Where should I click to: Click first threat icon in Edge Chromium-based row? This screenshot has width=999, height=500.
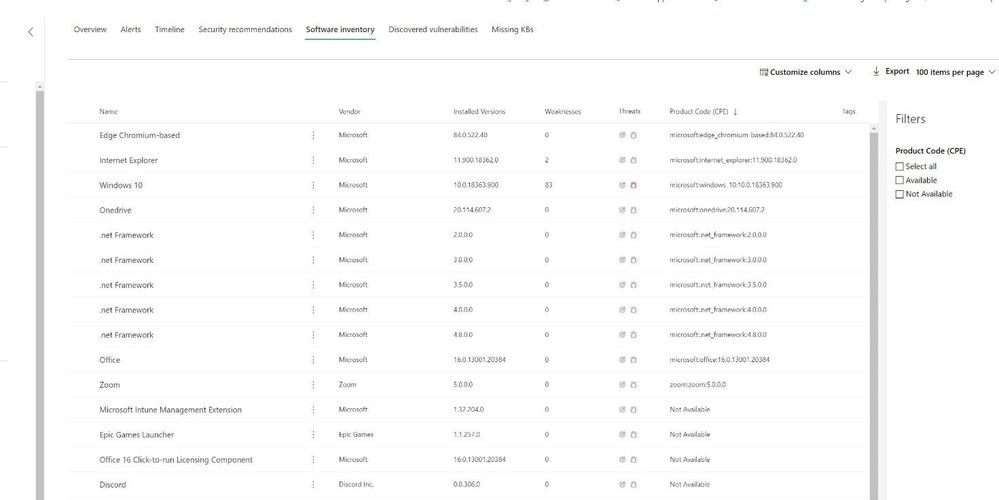pos(622,135)
